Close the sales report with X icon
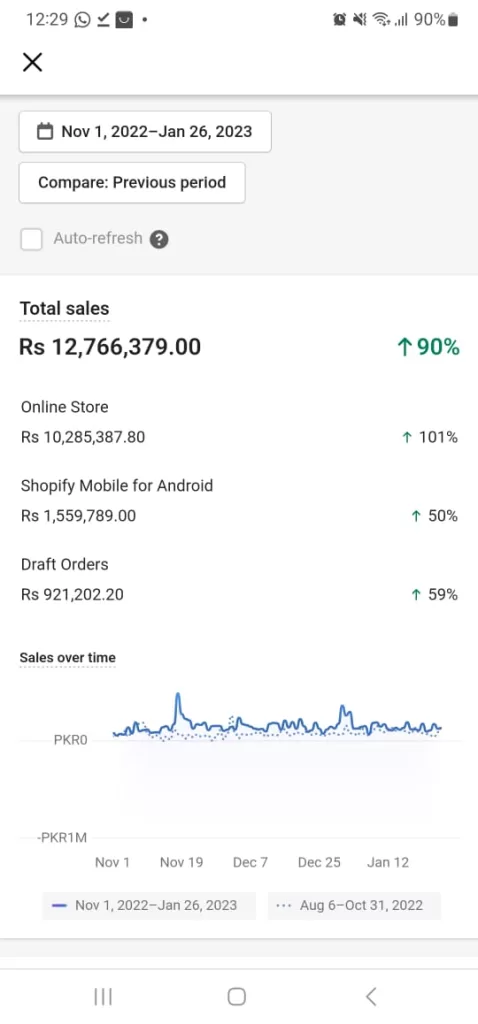Screen dimensions: 478x1024 (x=32, y=63)
